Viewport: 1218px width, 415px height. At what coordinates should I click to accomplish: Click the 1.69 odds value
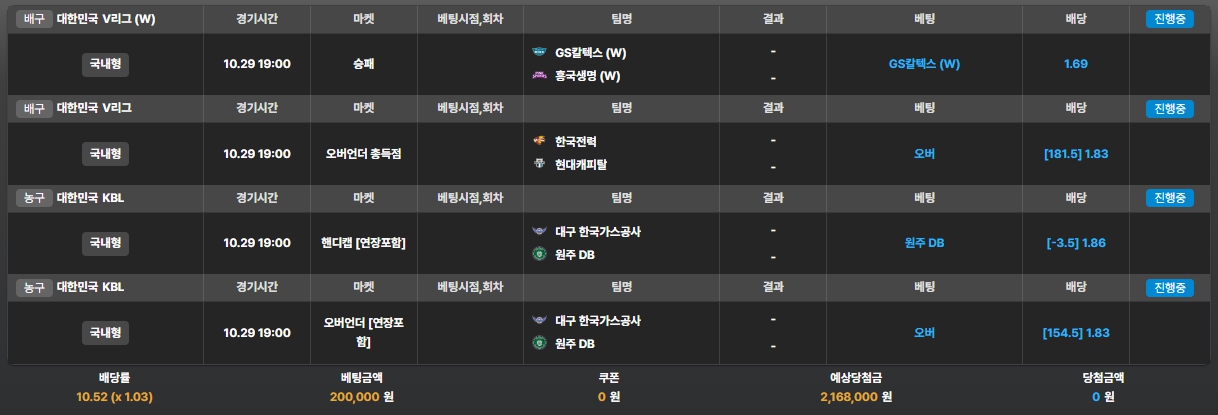point(1076,64)
